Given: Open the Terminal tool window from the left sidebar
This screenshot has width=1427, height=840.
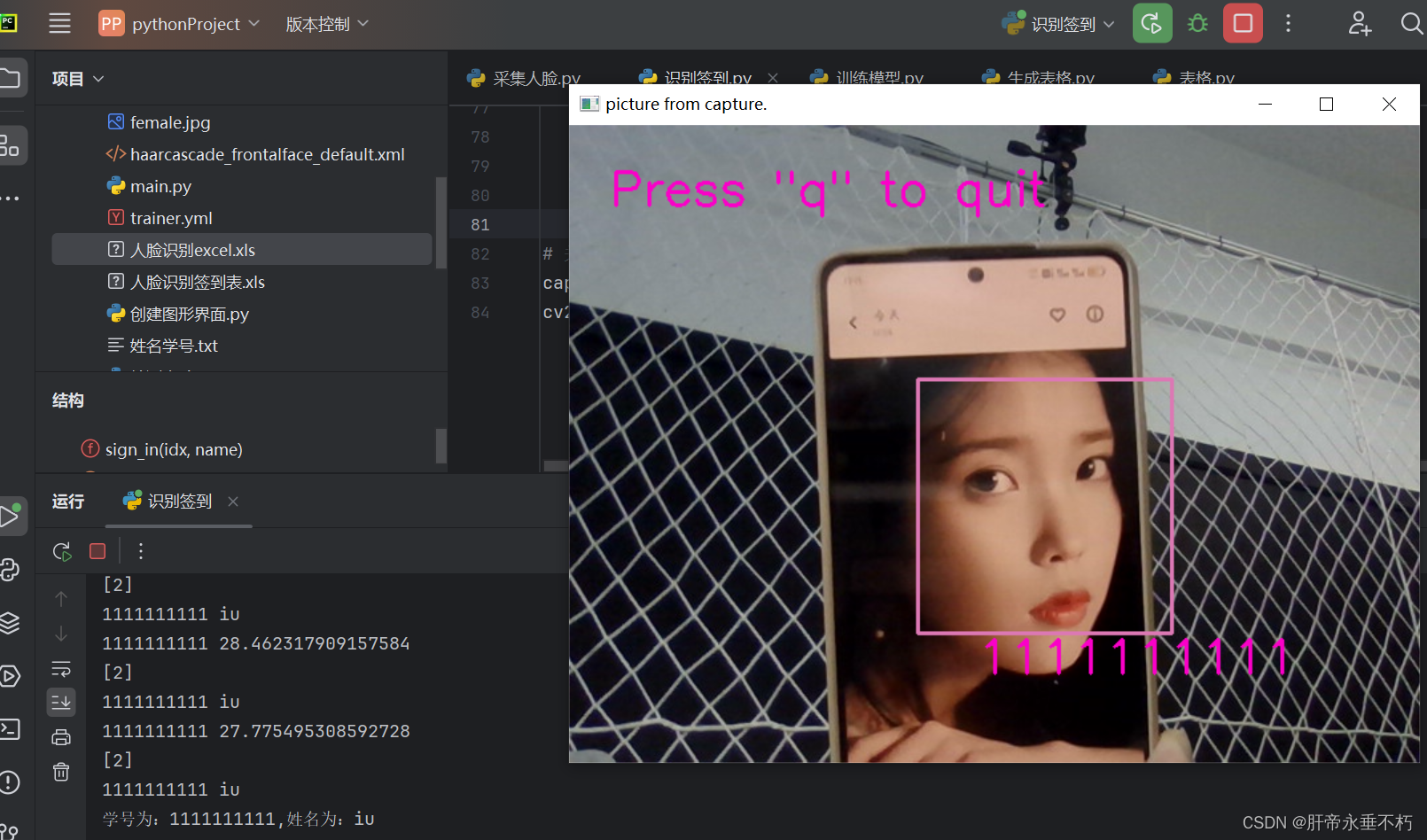Looking at the screenshot, I should point(12,728).
